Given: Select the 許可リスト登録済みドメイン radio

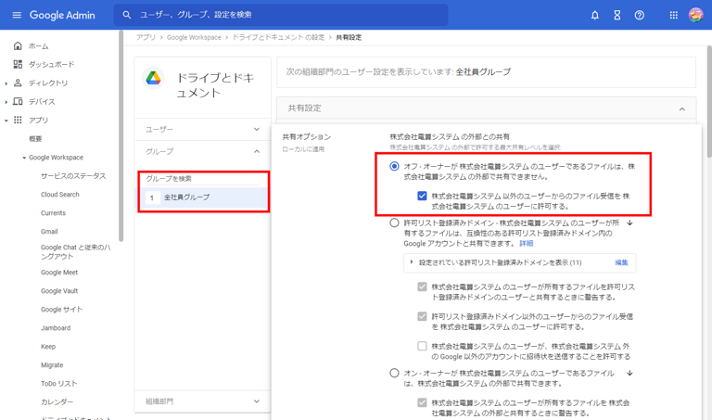Looking at the screenshot, I should coord(394,223).
